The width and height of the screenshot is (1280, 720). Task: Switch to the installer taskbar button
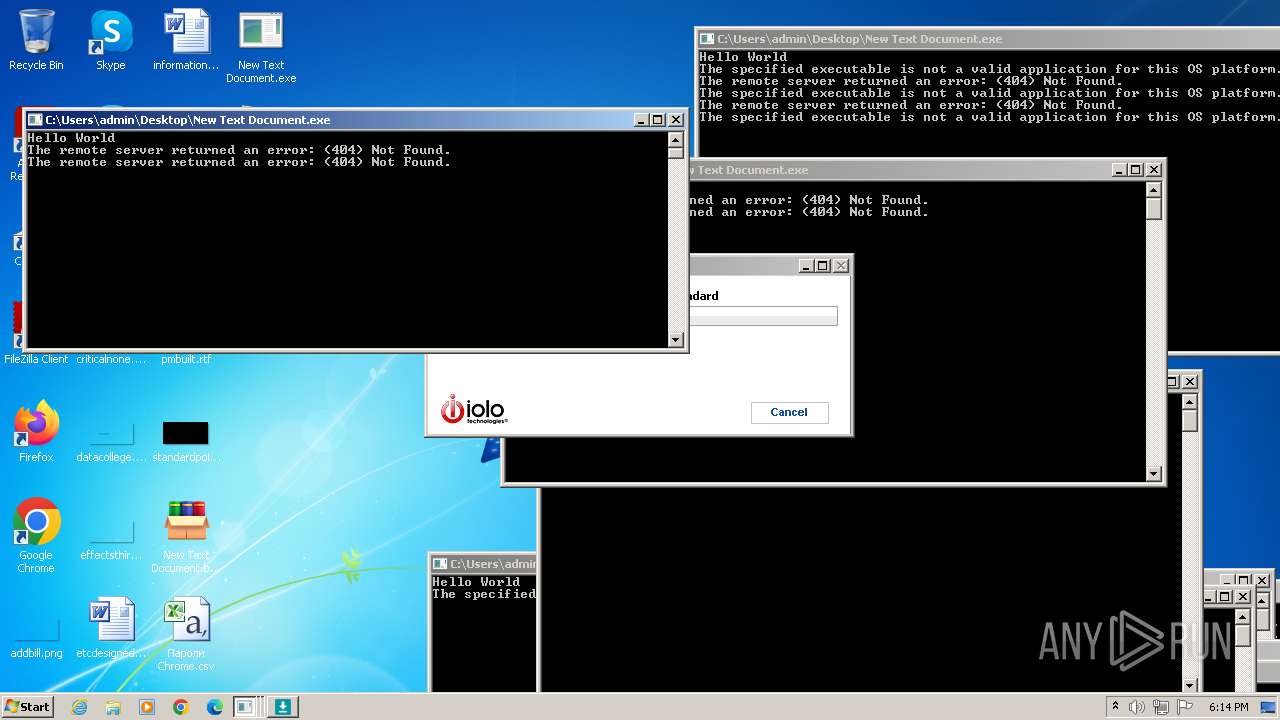coord(283,707)
